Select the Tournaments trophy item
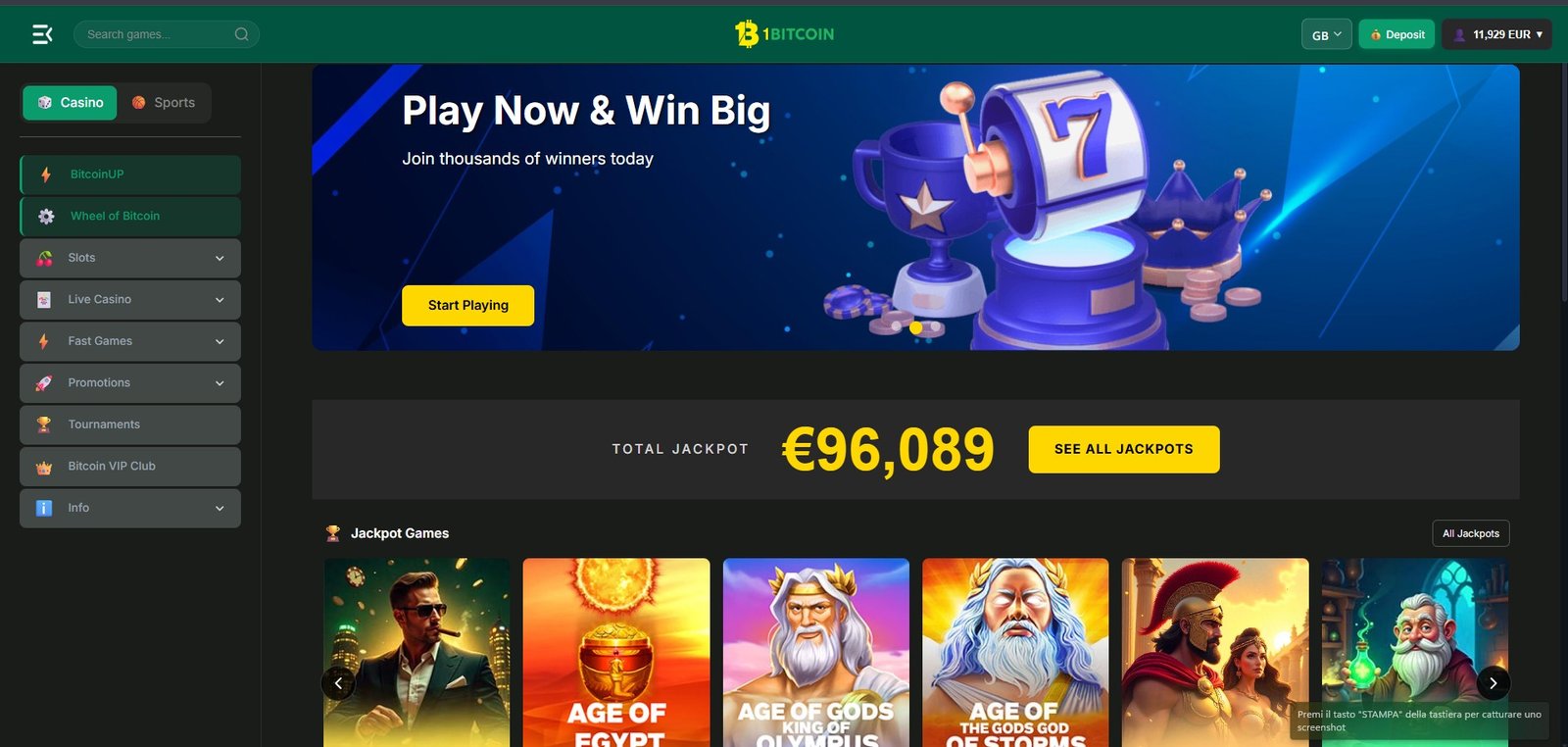The height and width of the screenshot is (747, 1568). point(130,424)
